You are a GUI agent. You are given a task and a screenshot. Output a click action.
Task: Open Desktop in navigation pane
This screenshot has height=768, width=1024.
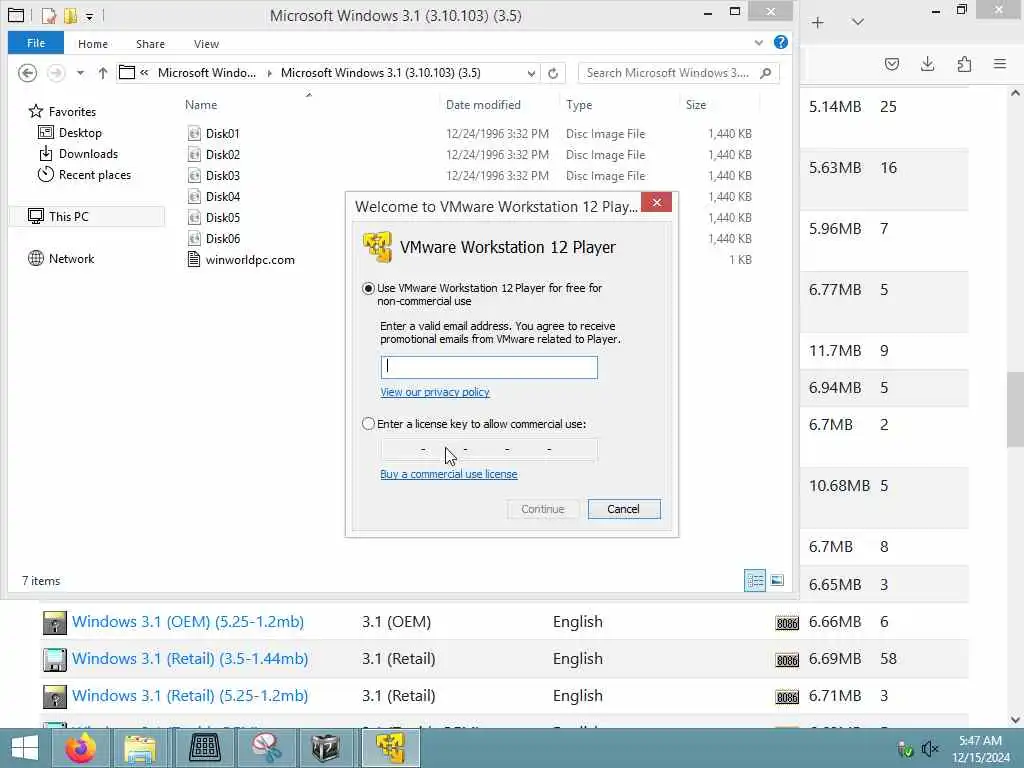click(71, 133)
